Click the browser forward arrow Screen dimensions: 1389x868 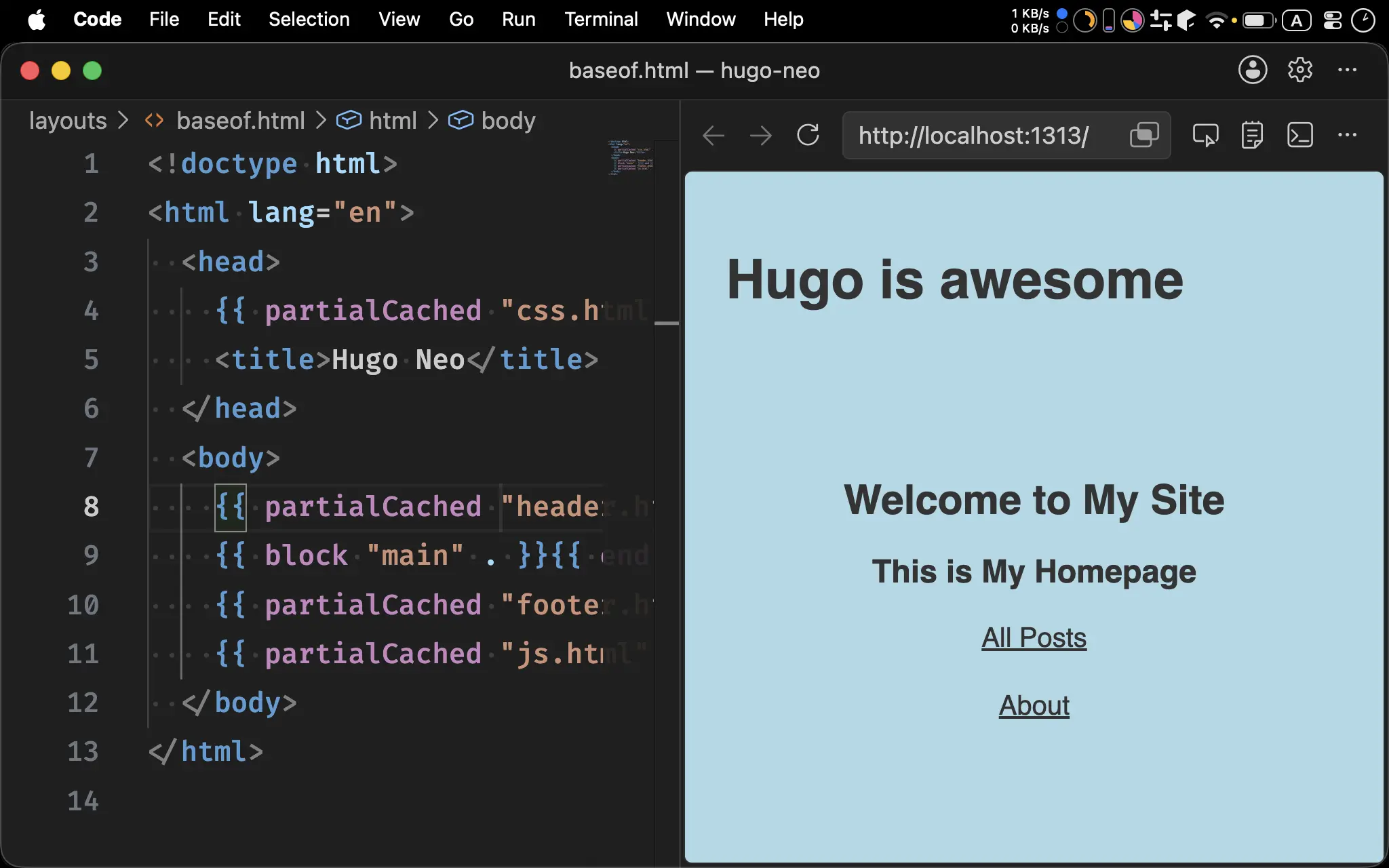760,136
